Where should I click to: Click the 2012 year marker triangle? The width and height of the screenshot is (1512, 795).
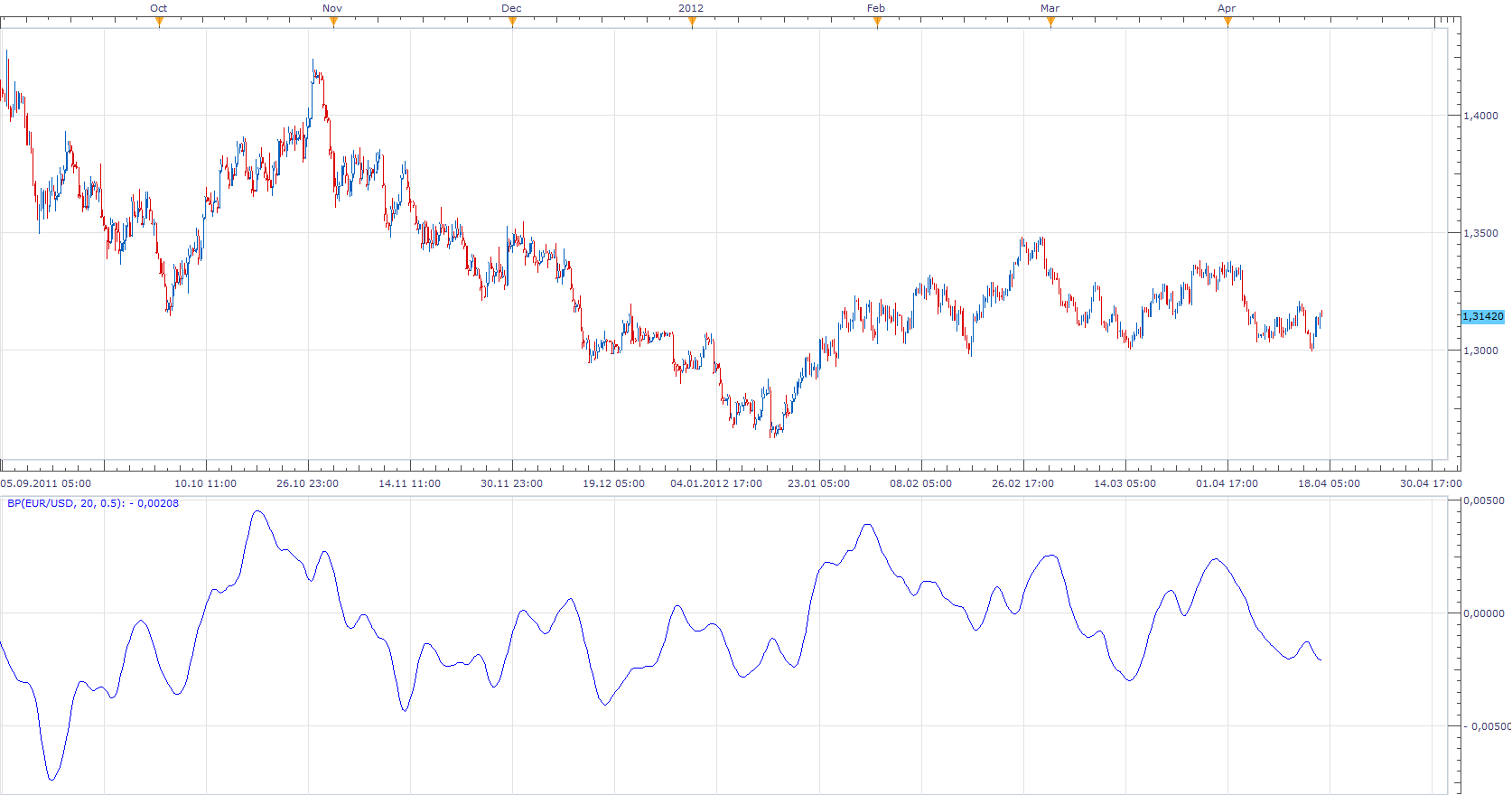692,23
